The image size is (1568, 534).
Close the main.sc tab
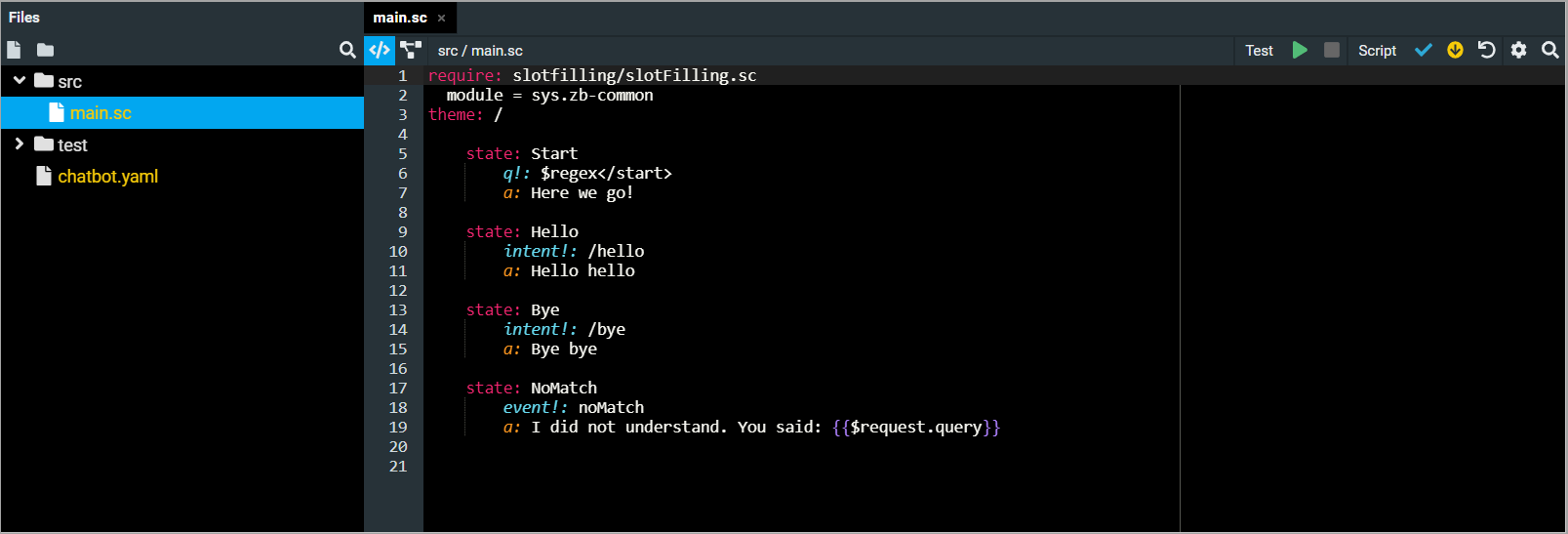click(x=441, y=18)
